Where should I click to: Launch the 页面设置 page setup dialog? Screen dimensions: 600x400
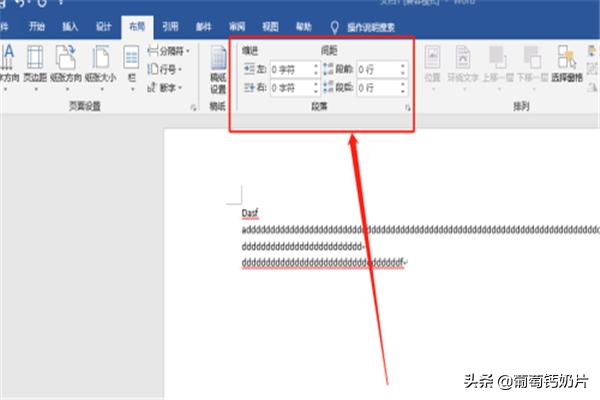(193, 108)
